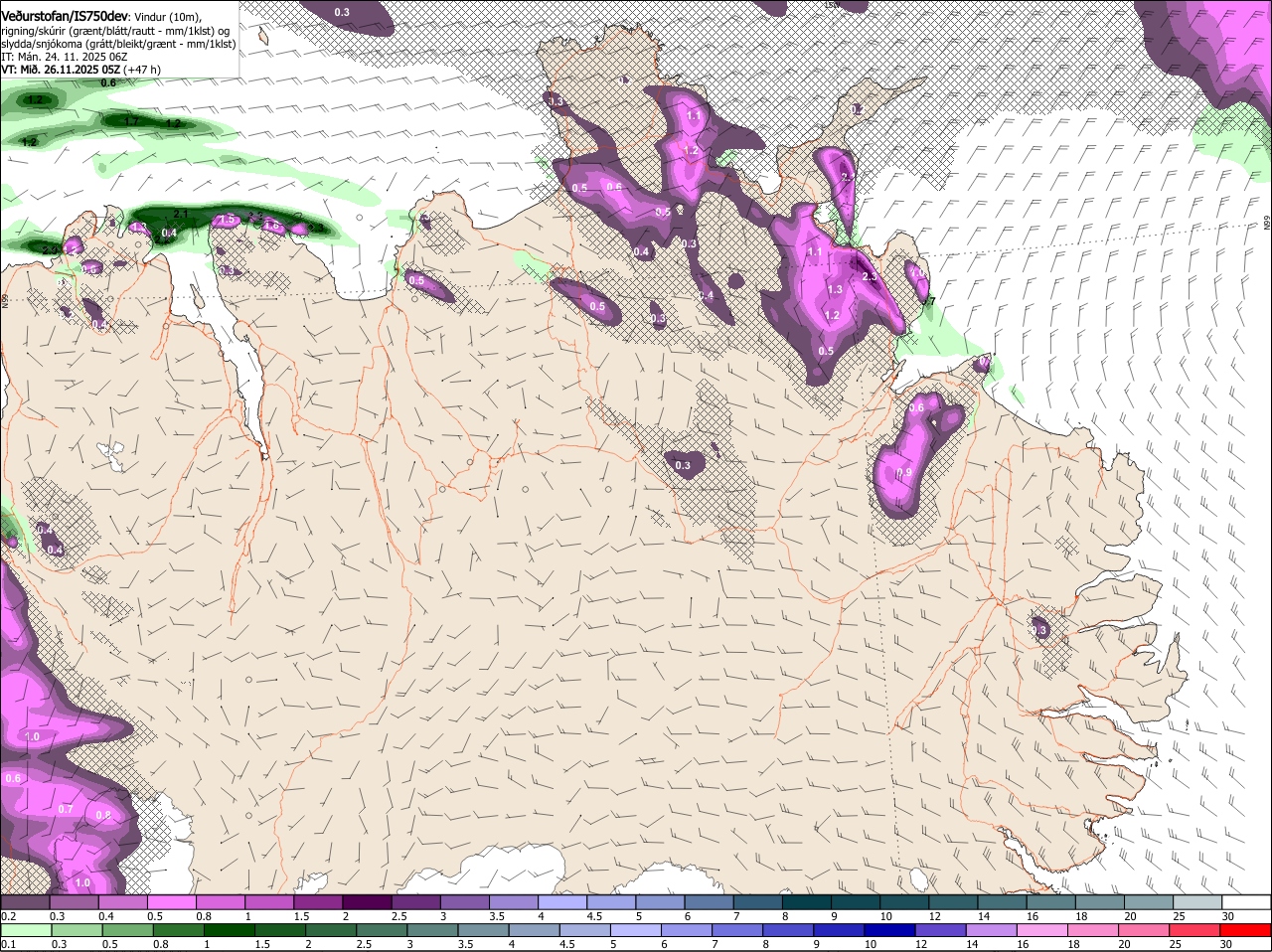
Task: Click the N99 label on the right edge
Action: (1267, 225)
